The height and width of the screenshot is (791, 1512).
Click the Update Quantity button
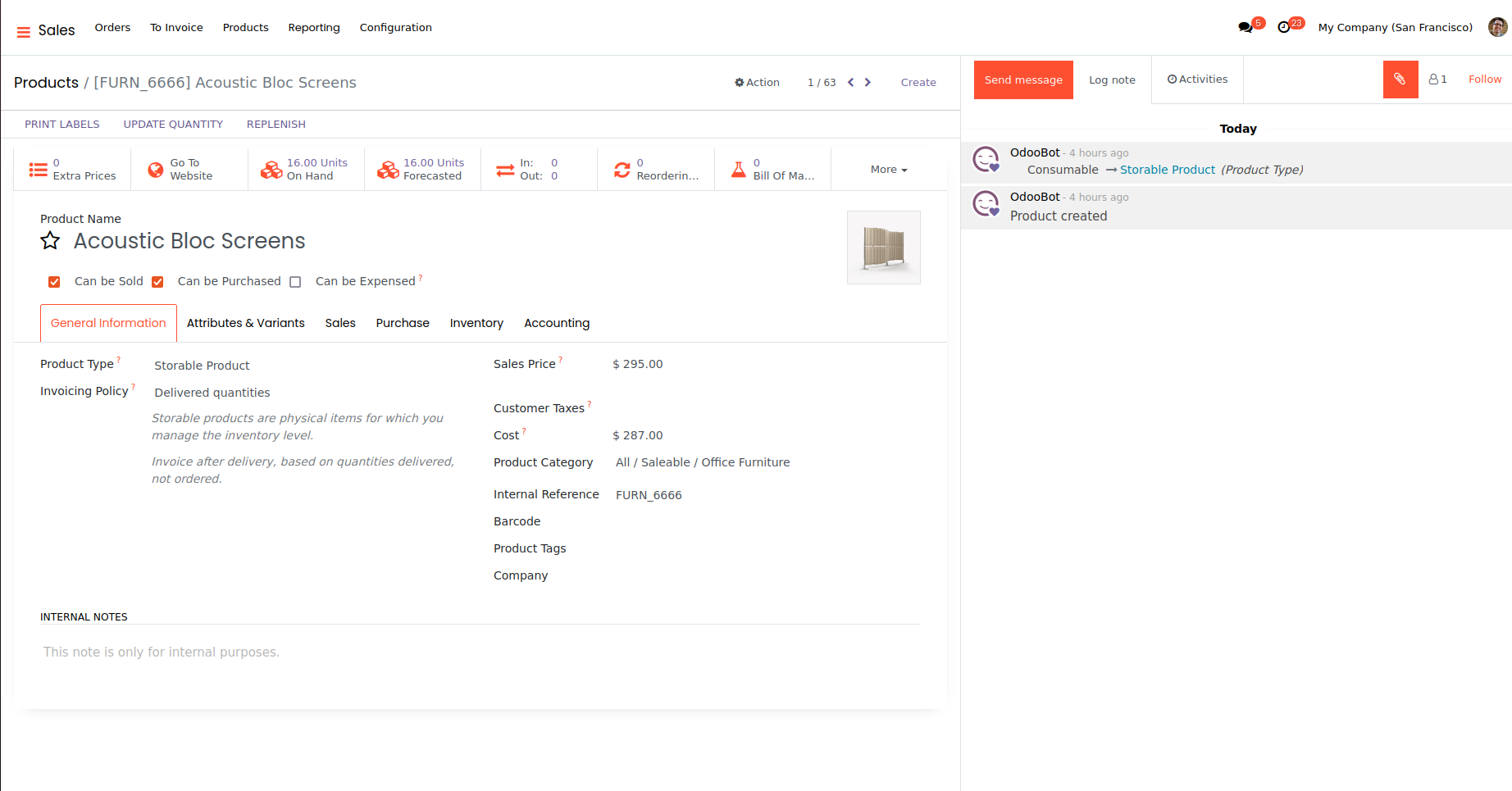[173, 125]
